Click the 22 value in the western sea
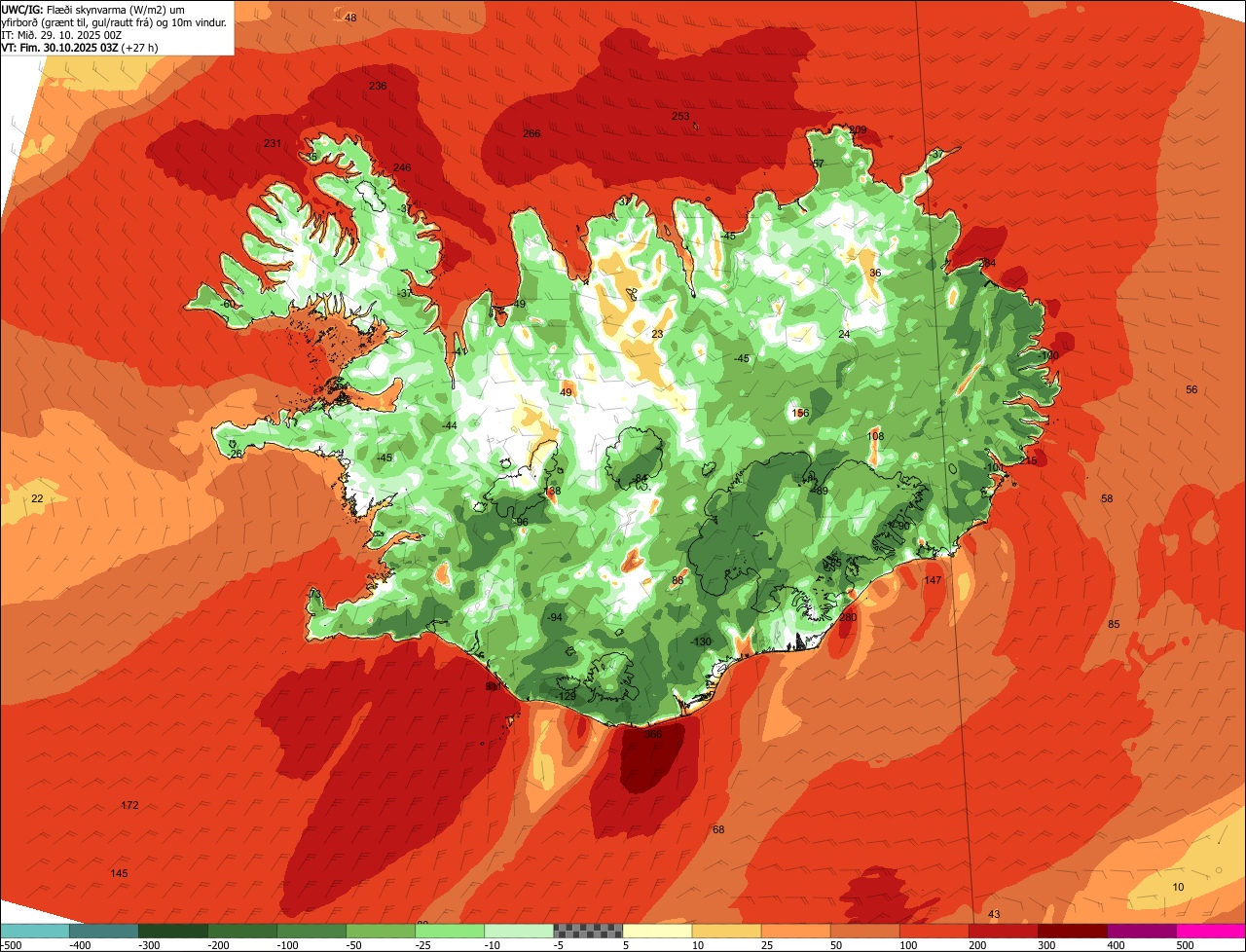 [x=37, y=498]
